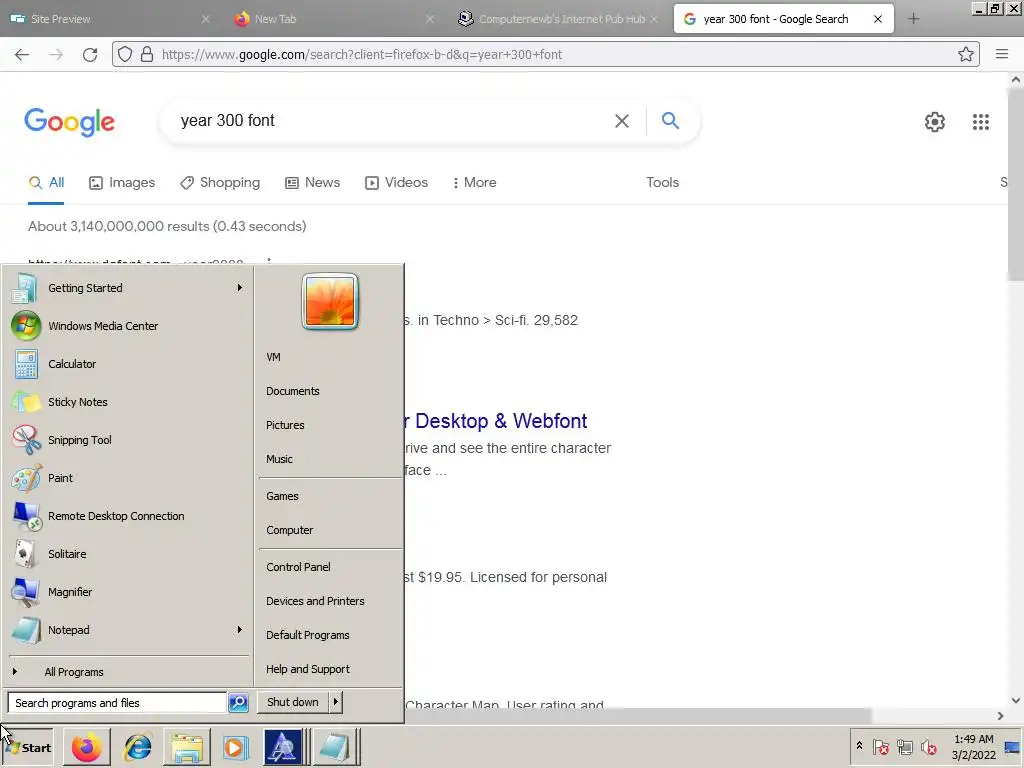Click the Start menu search magnifier button
This screenshot has width=1024, height=768.
tap(238, 703)
